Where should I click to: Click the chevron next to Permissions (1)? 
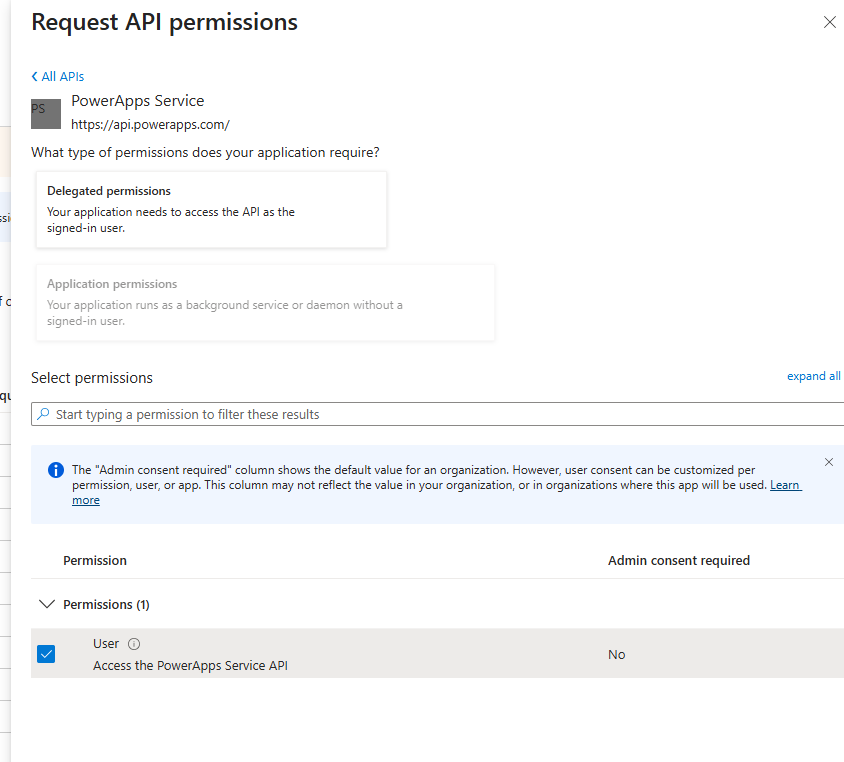click(47, 604)
